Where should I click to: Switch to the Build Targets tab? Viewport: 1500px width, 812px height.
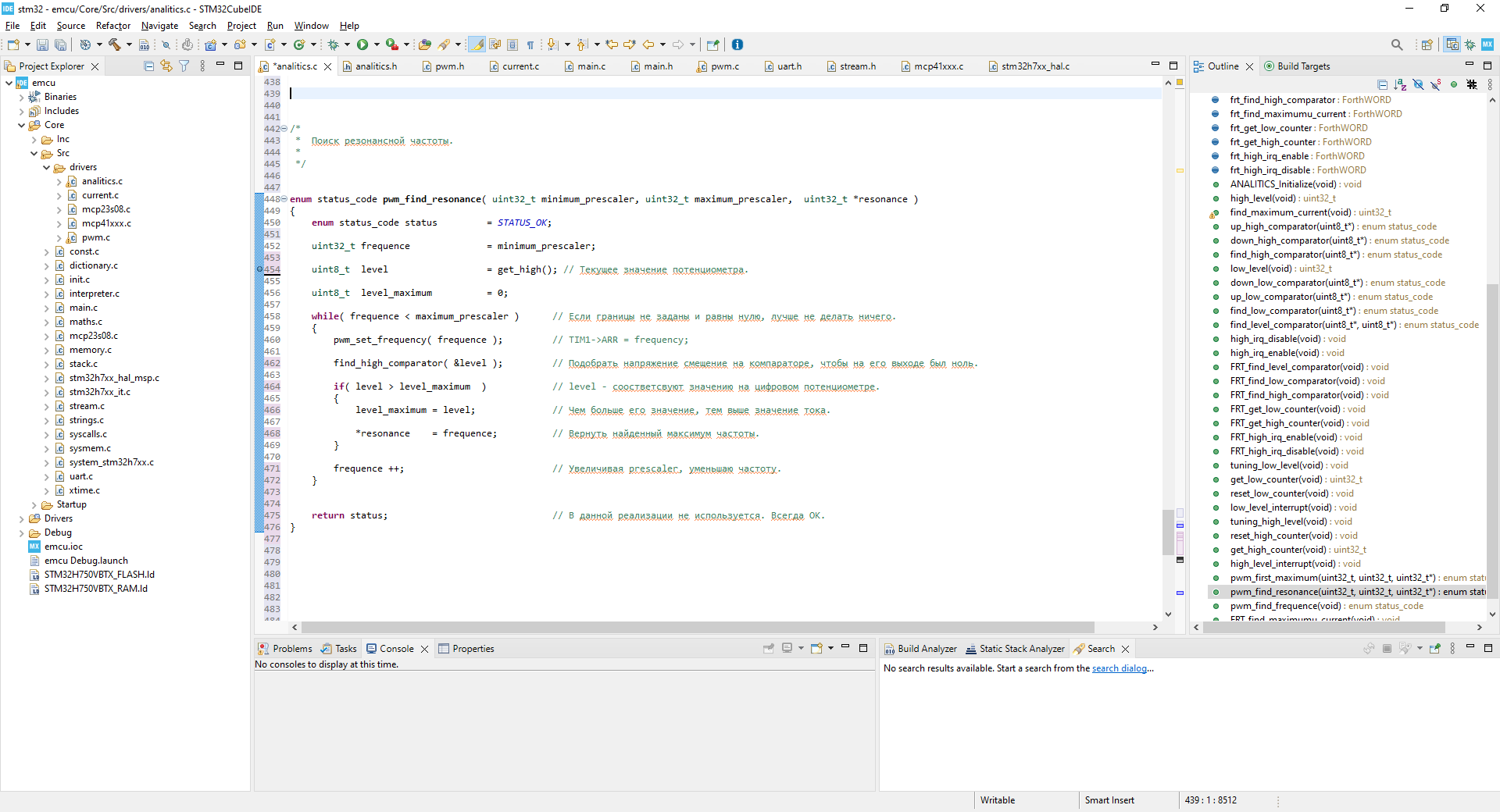(1297, 66)
